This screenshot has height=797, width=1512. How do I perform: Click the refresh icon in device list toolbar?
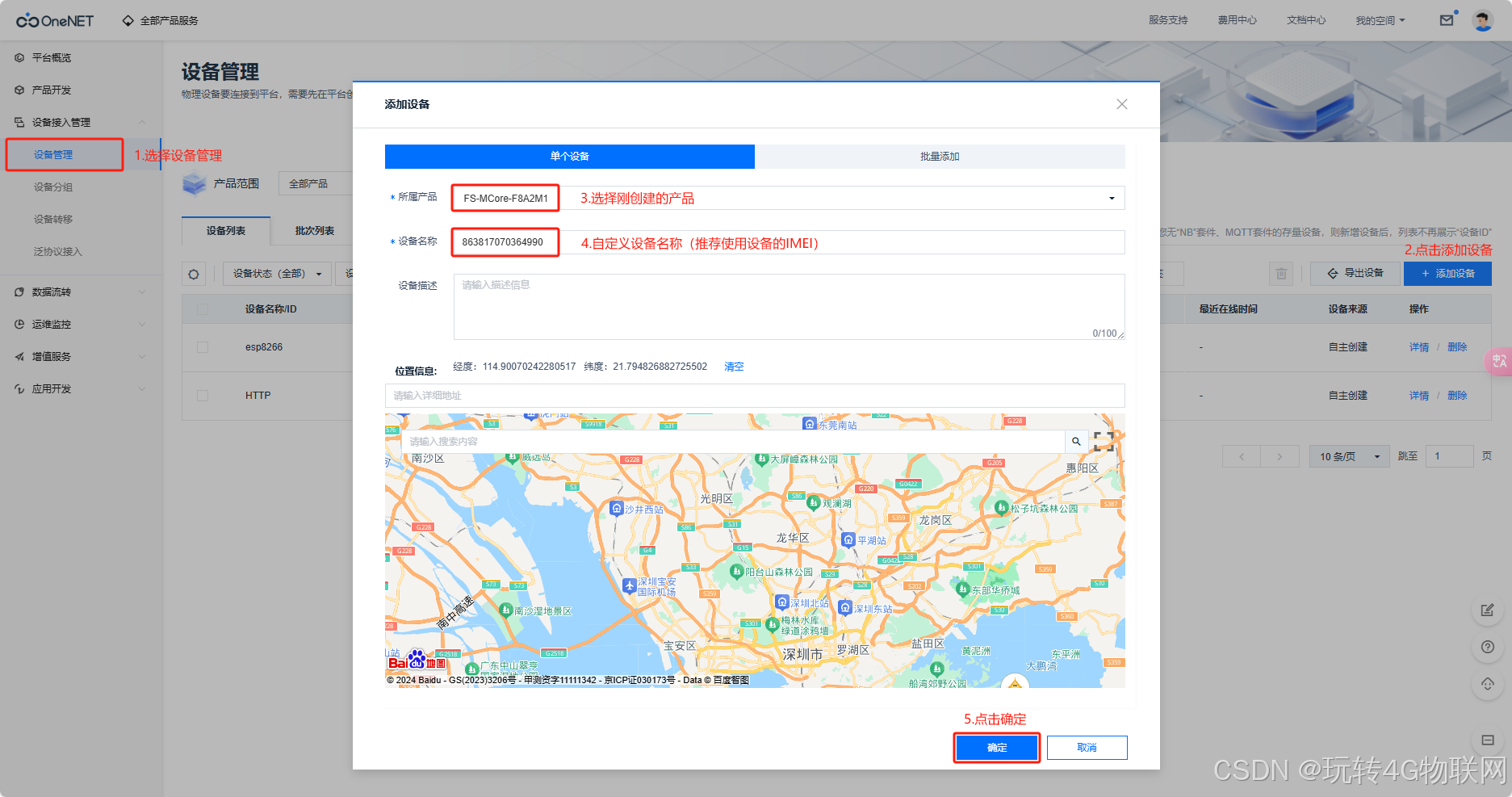194,274
